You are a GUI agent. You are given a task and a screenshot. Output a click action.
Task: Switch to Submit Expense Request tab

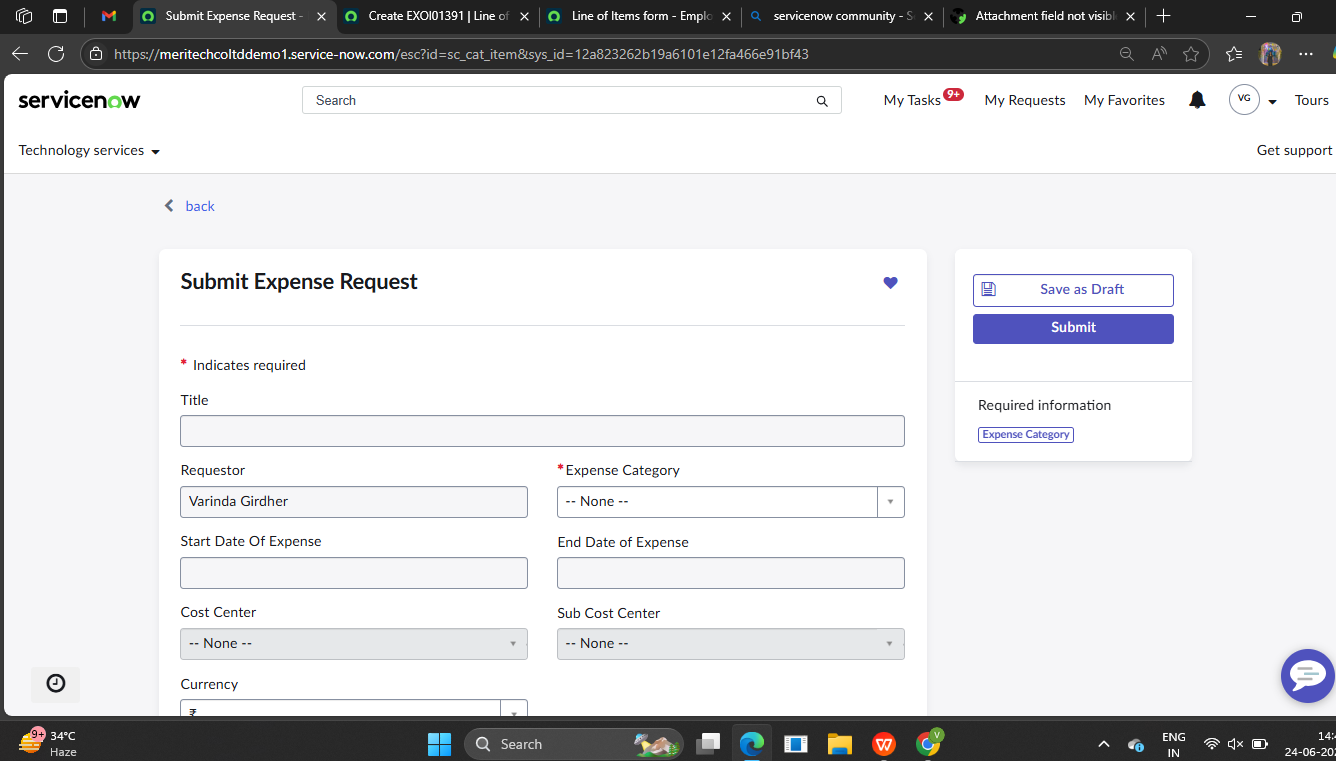point(233,16)
